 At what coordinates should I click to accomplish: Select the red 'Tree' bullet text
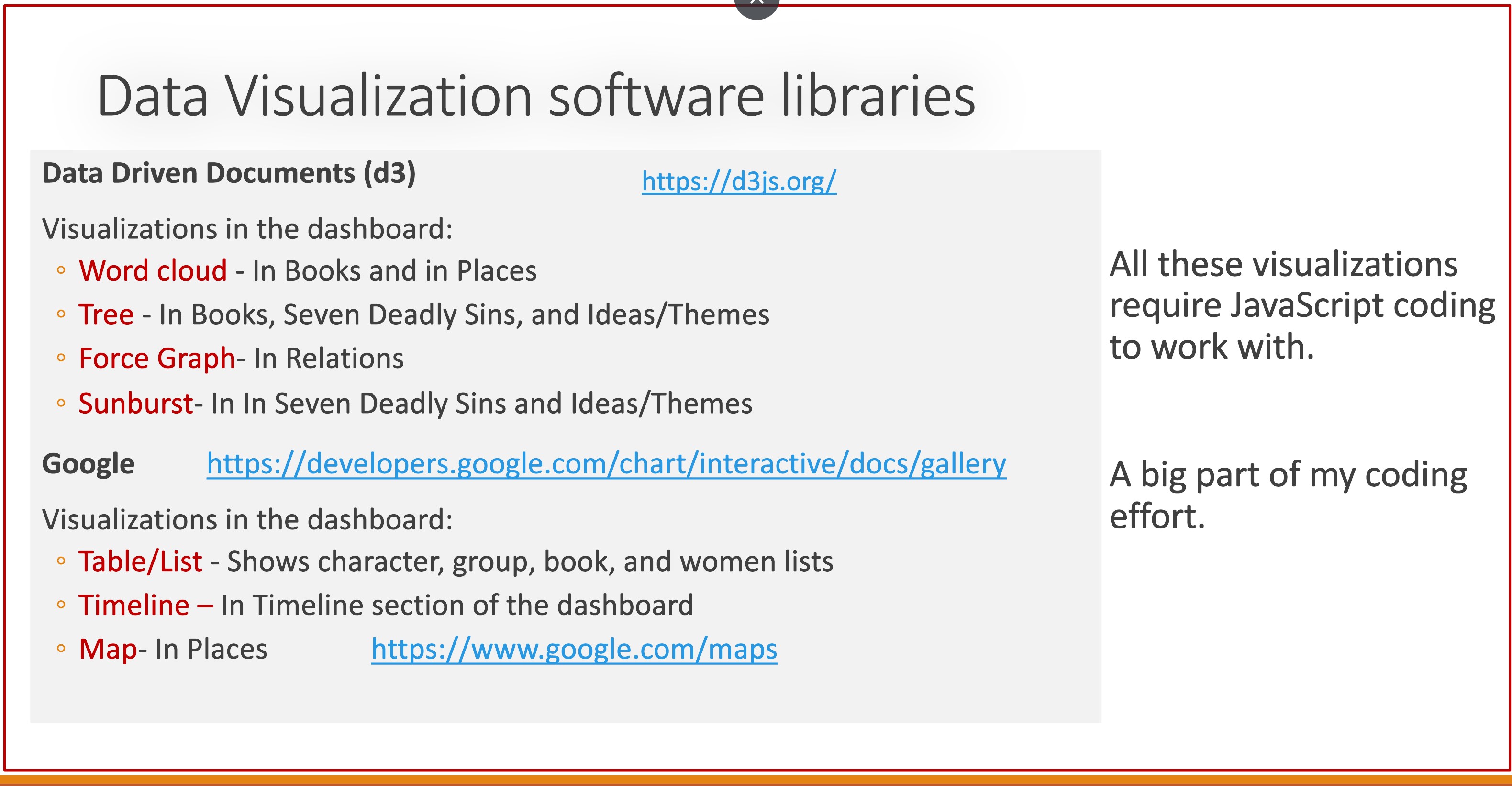point(106,314)
